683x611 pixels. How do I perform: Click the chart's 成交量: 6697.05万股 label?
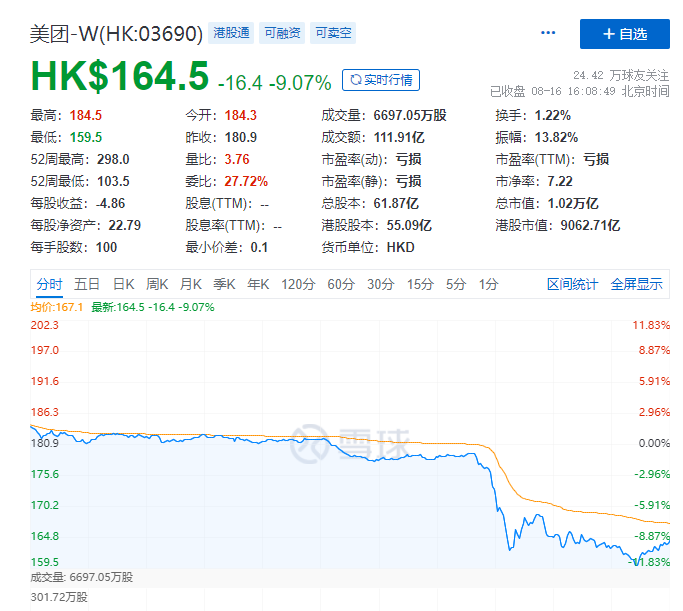tap(81, 577)
